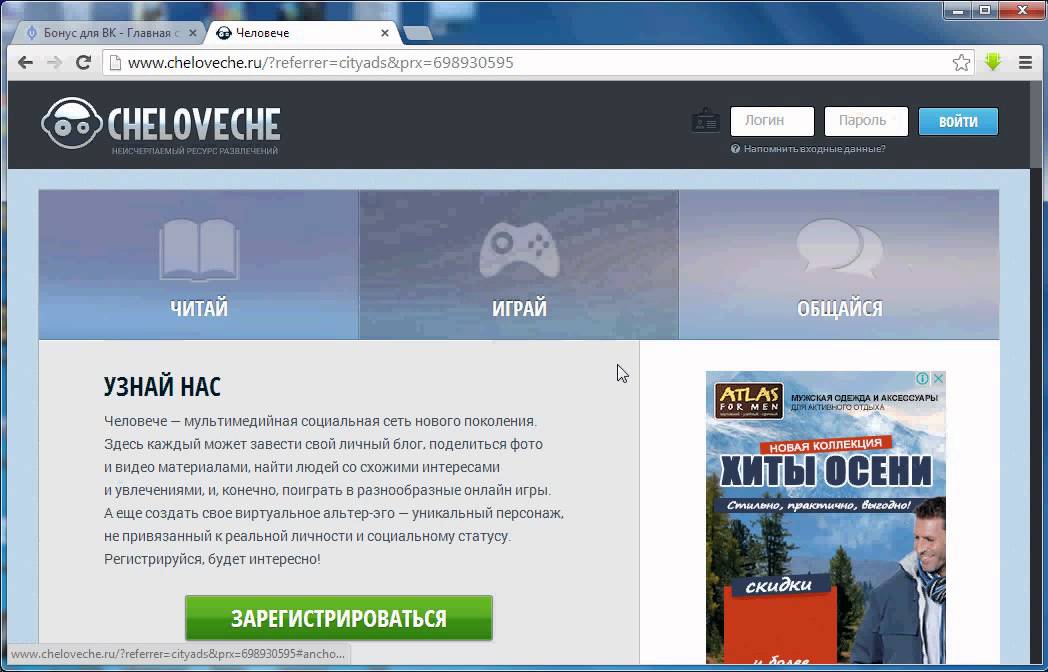
Task: Click the Пароль input field
Action: pos(866,121)
